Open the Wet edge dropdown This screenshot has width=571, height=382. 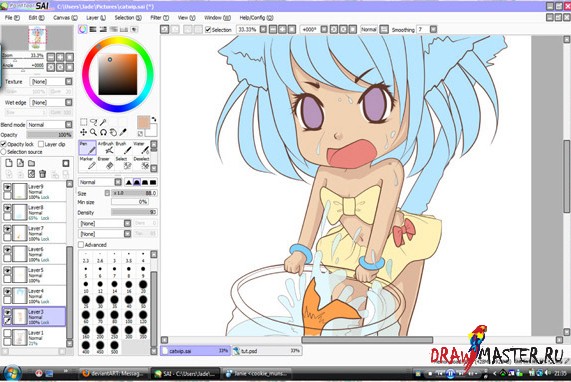51,103
